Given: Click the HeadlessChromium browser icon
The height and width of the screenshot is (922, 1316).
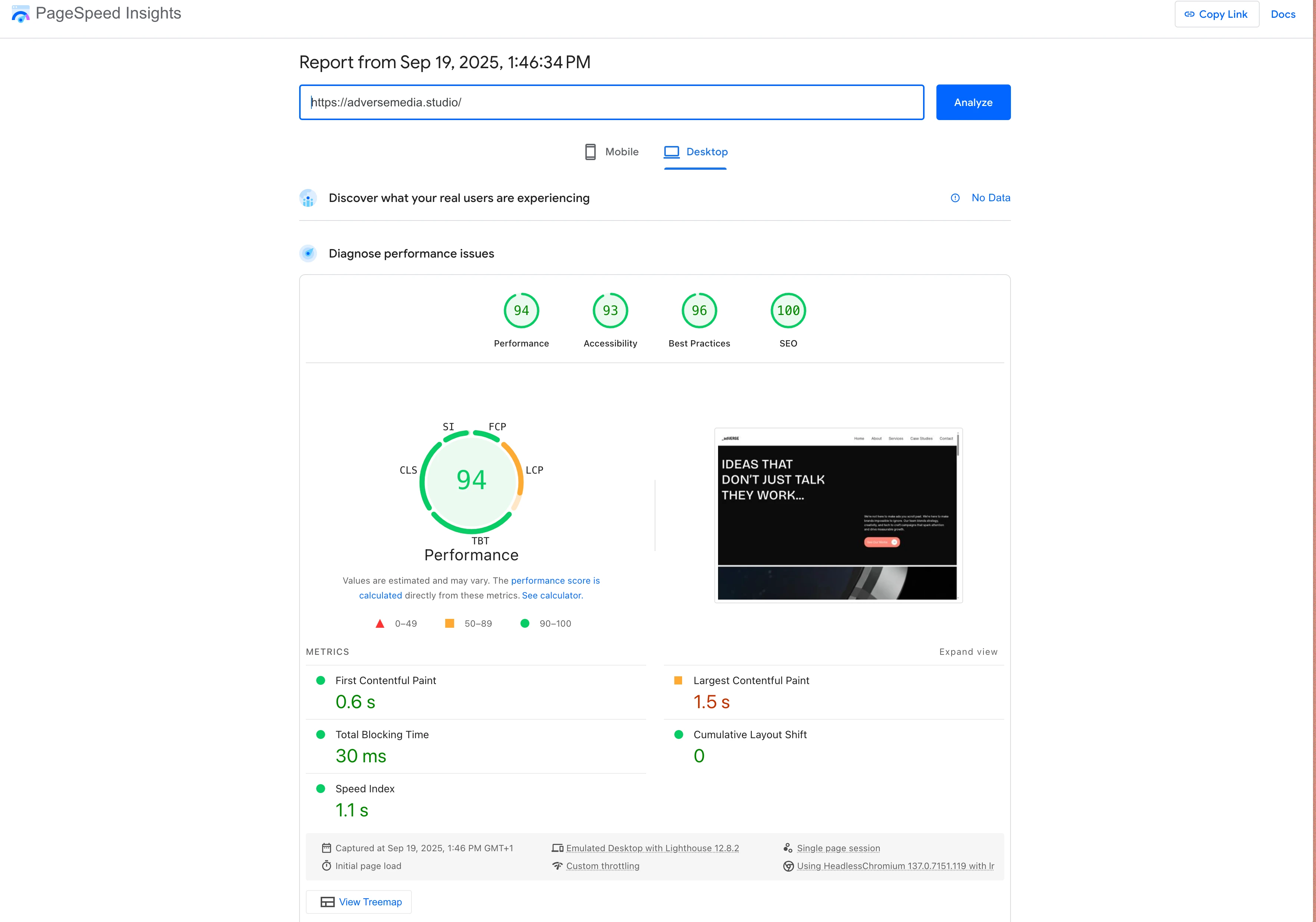Looking at the screenshot, I should pyautogui.click(x=789, y=866).
